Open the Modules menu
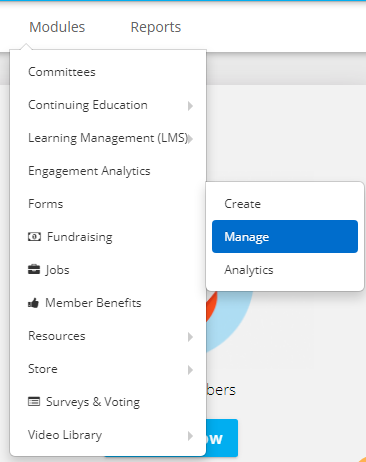Screen dimensions: 366x462 [x=57, y=27]
